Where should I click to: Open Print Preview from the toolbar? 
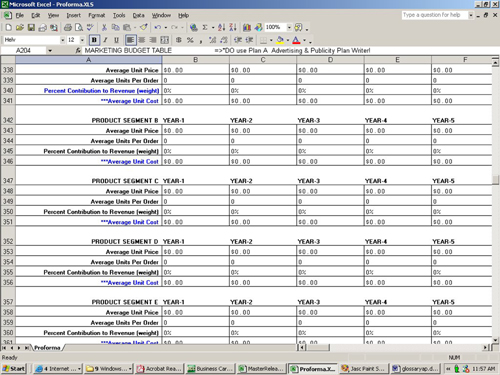point(79,28)
